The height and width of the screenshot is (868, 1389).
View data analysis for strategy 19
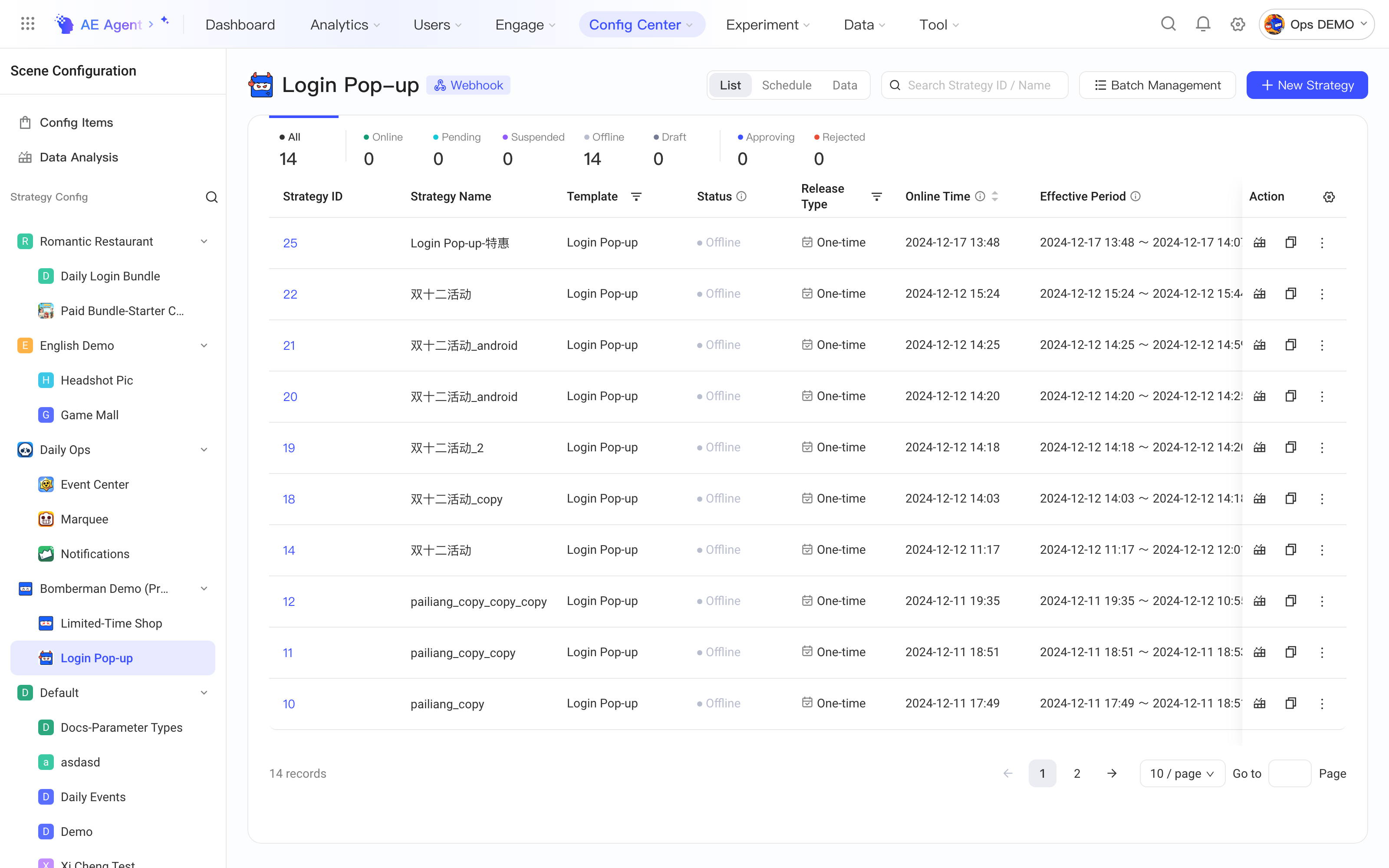pyautogui.click(x=1259, y=447)
